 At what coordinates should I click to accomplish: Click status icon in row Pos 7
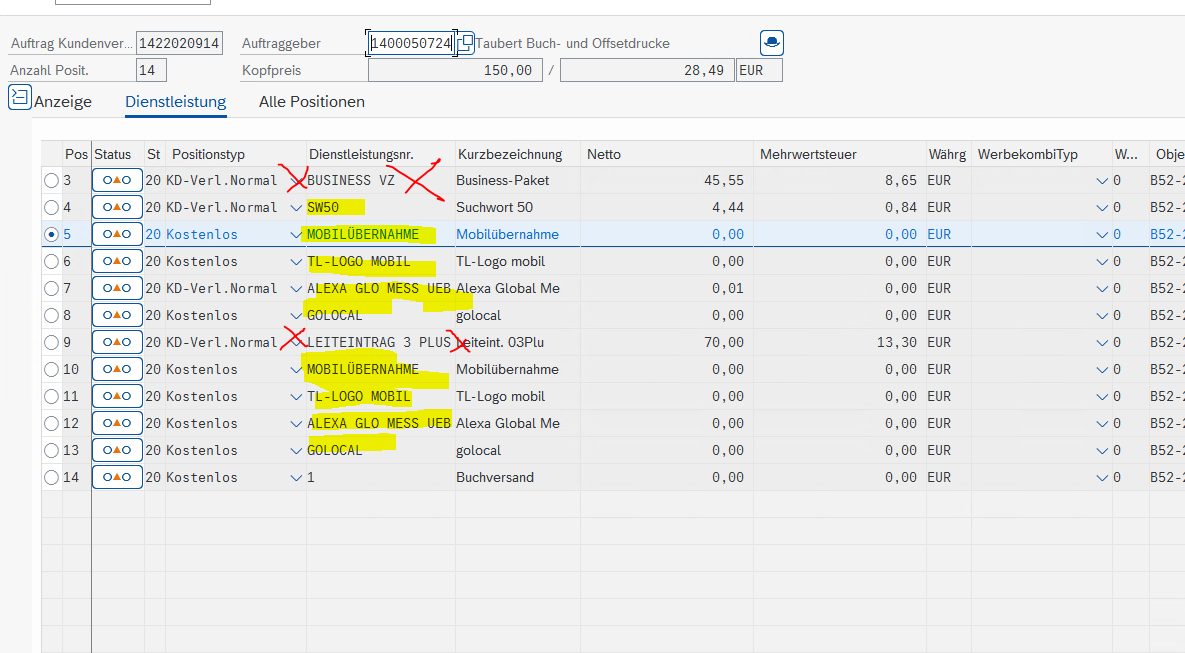tap(117, 288)
